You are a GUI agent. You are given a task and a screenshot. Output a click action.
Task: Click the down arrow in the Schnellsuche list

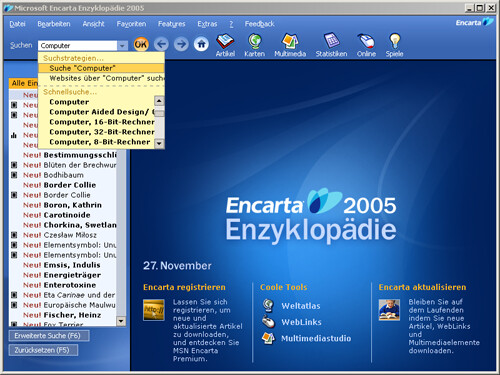coord(159,143)
